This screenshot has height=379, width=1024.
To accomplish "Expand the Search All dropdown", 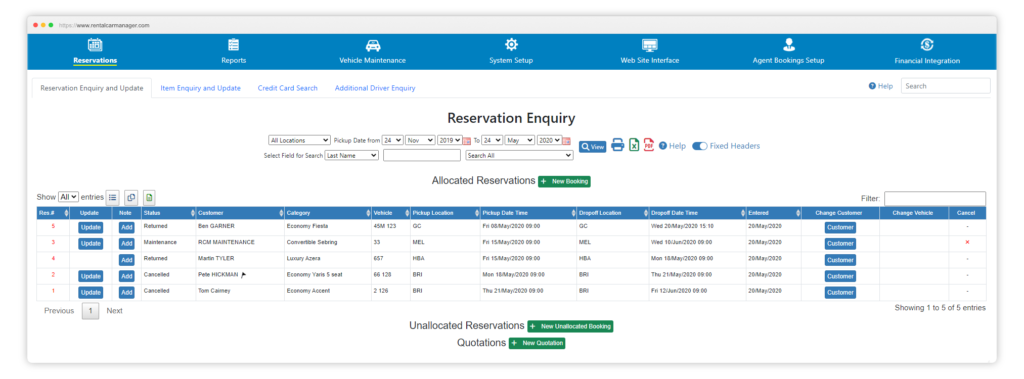I will [x=519, y=156].
